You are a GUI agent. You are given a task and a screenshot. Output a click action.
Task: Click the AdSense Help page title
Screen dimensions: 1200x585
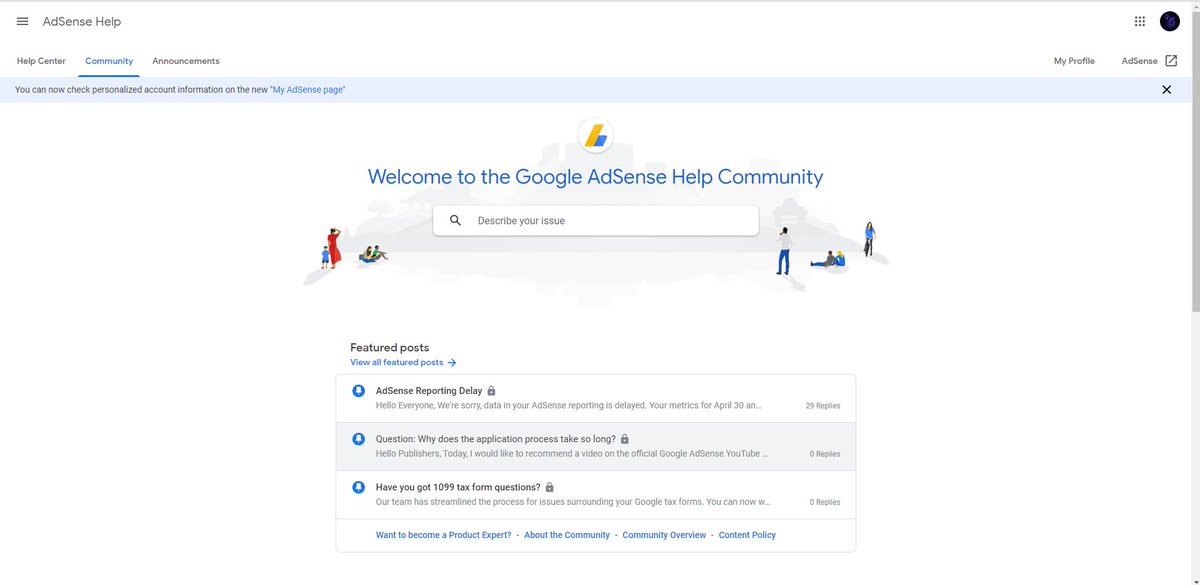click(82, 21)
